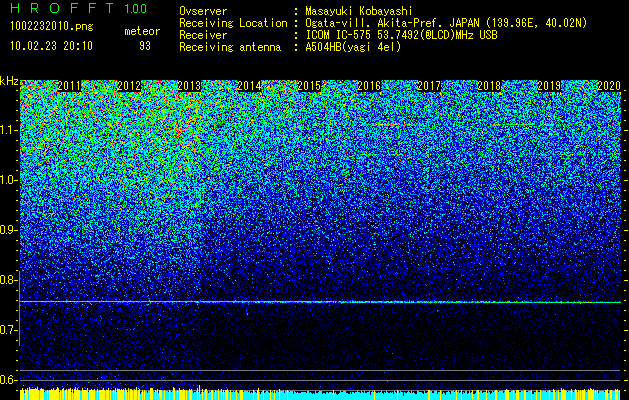Screen dimensions: 629x400
Task: Click the upper gray horizontal line above 0.6 kHz
Action: pos(320,370)
